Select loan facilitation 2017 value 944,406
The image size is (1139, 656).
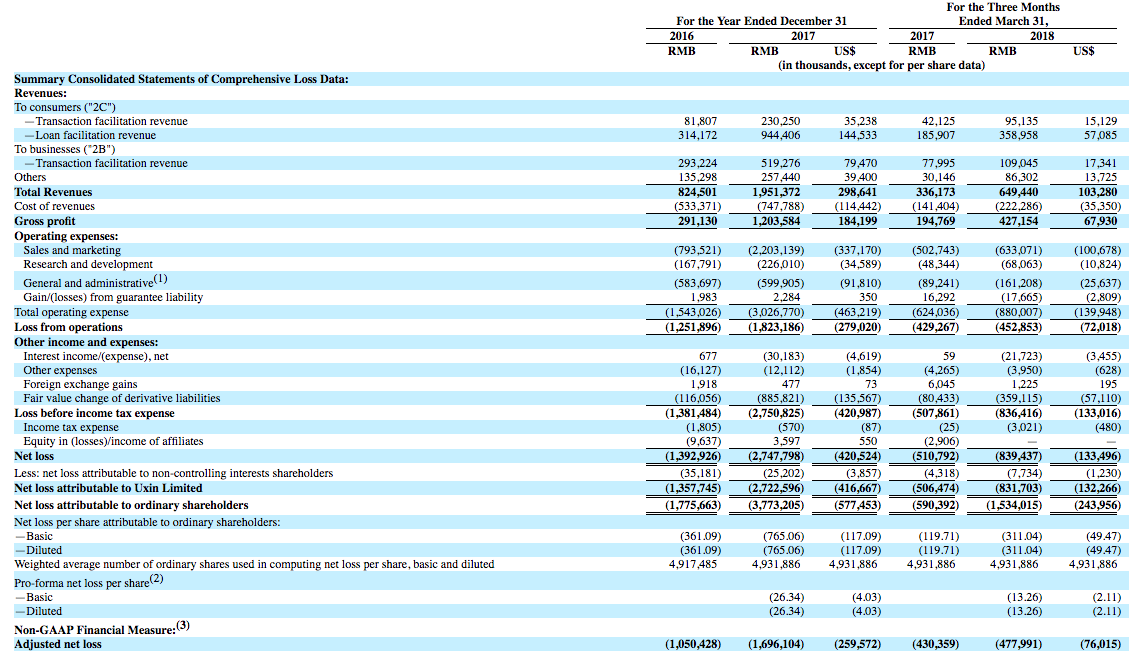(780, 135)
